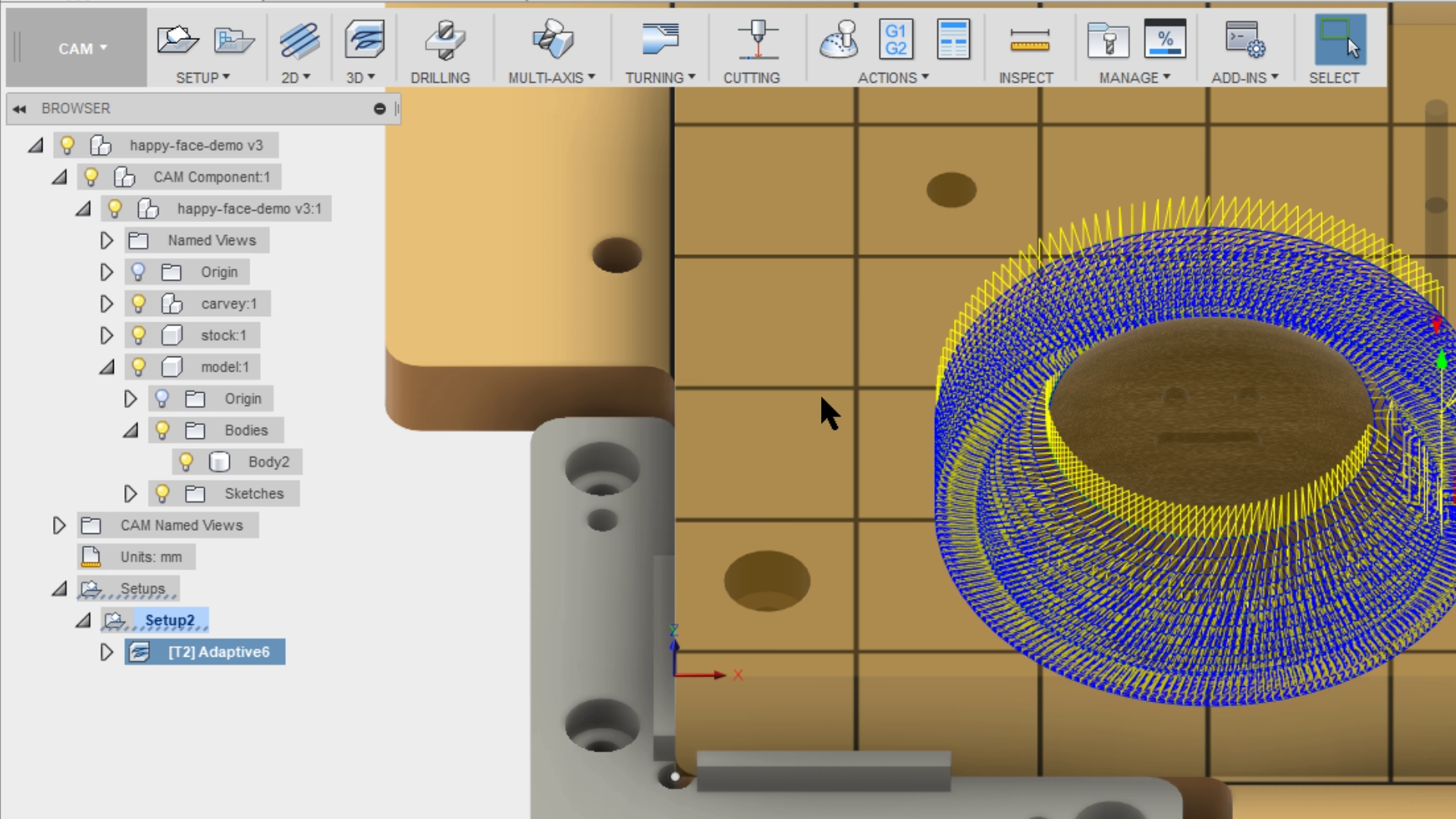Collapse the Browser panel
1456x819 pixels.
(18, 108)
